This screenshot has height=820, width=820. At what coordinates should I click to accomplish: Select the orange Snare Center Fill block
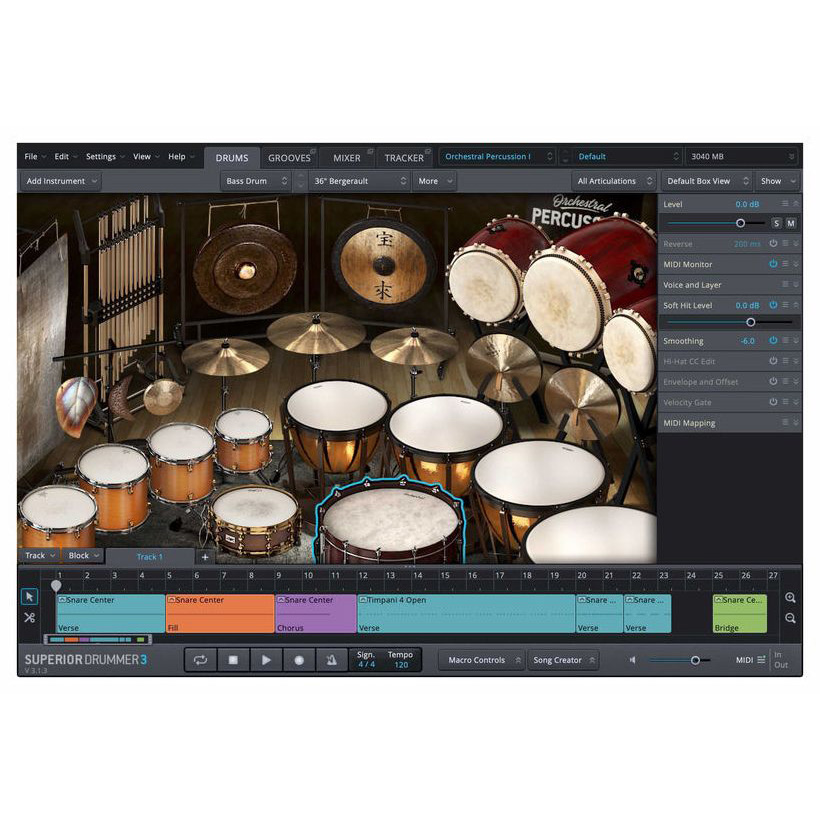point(220,613)
